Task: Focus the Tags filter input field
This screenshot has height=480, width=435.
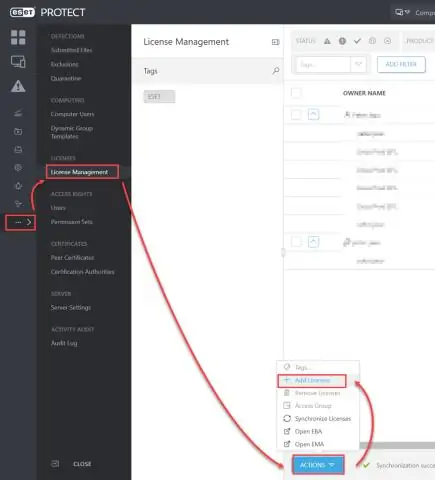Action: click(x=323, y=64)
